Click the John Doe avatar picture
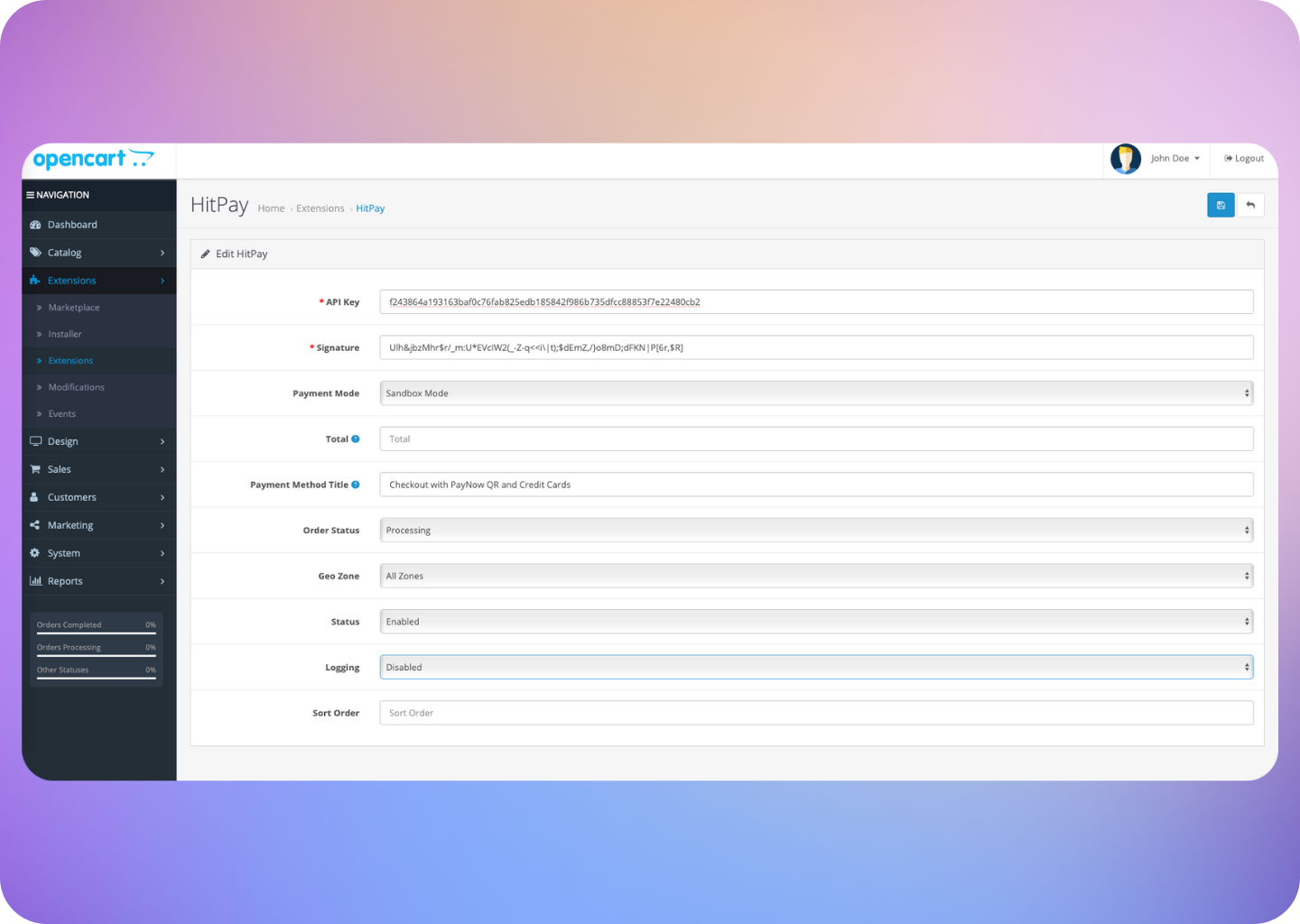Screen dimensions: 1300x924 pos(1126,159)
